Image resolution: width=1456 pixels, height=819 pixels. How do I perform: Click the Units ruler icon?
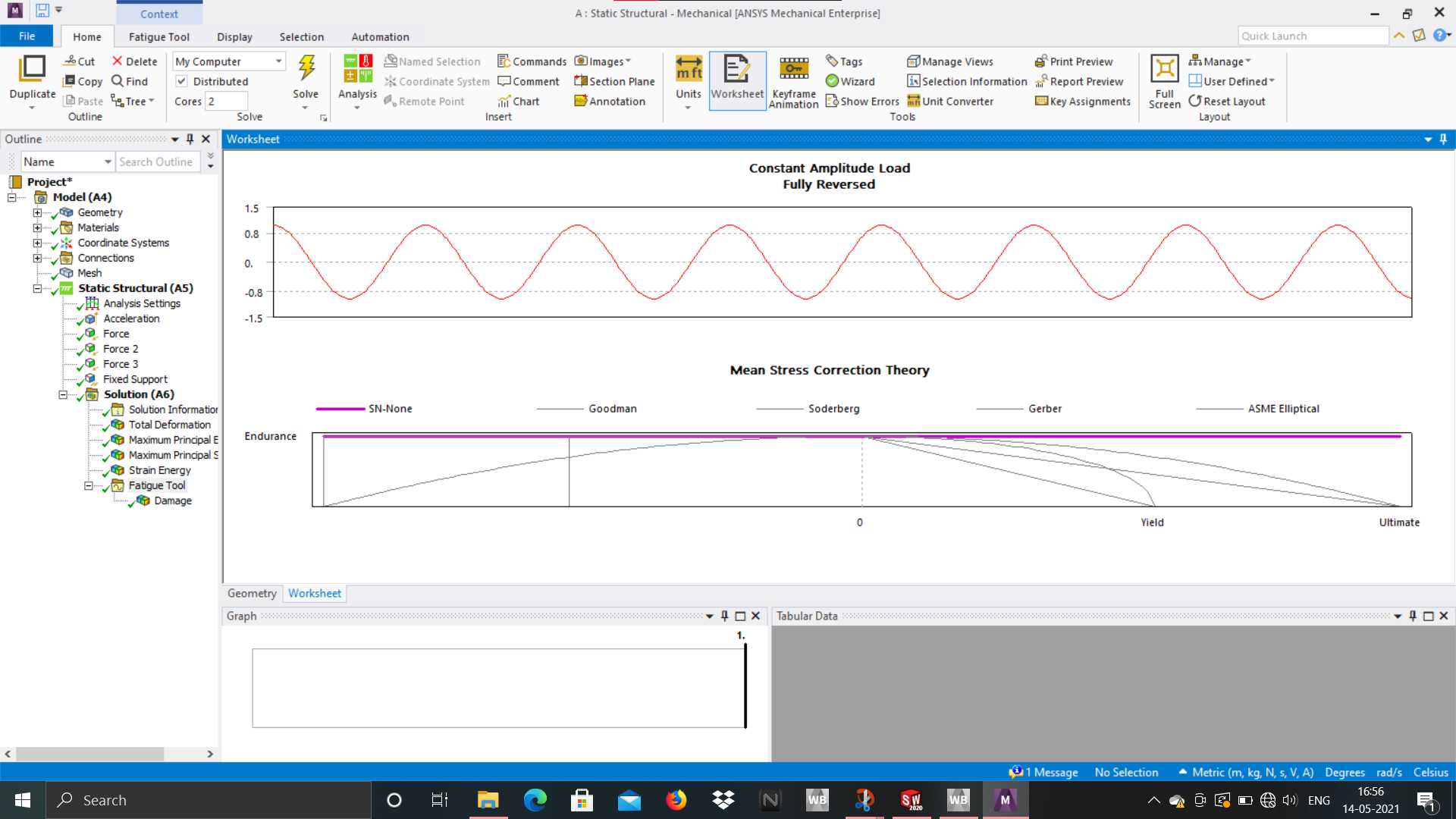(x=689, y=68)
